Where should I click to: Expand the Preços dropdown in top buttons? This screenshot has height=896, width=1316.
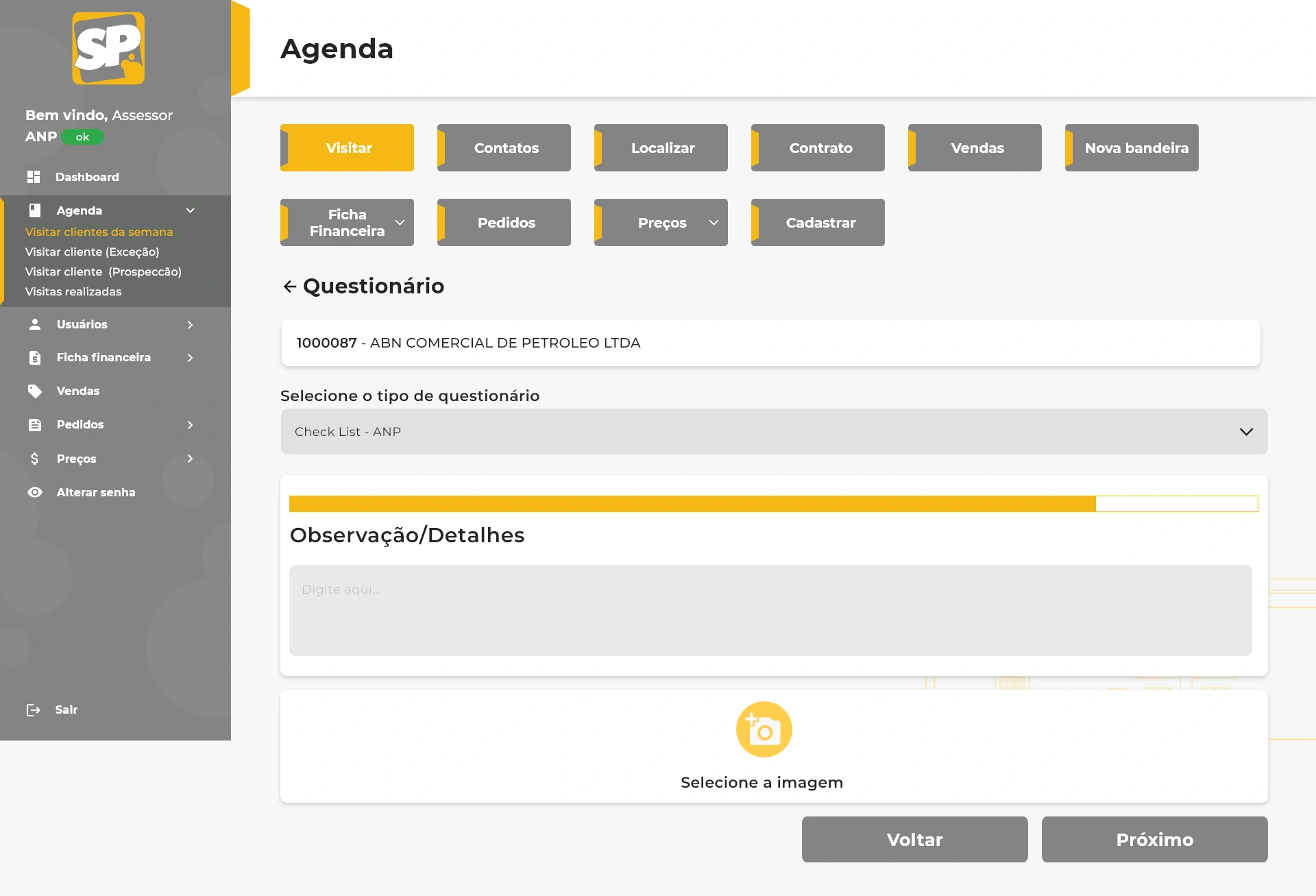pyautogui.click(x=714, y=223)
